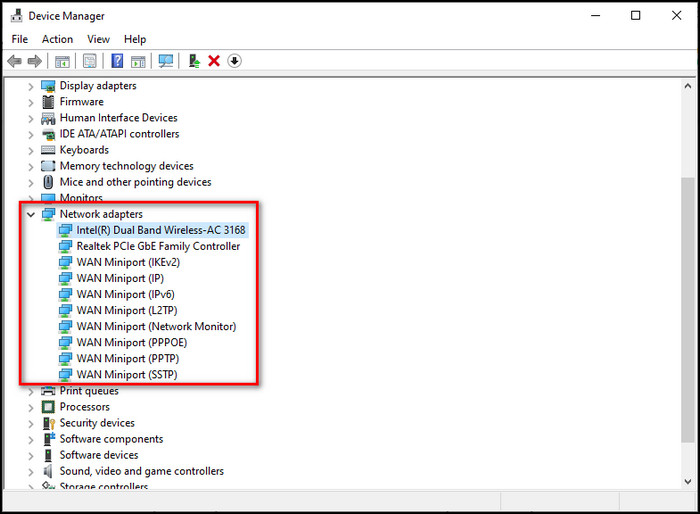700x514 pixels.
Task: Collapse the Network adapters node
Action: coord(30,215)
